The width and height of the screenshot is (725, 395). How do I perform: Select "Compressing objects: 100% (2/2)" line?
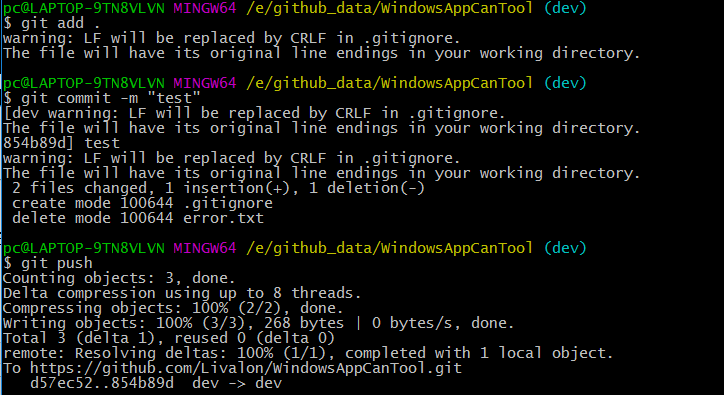(x=173, y=308)
